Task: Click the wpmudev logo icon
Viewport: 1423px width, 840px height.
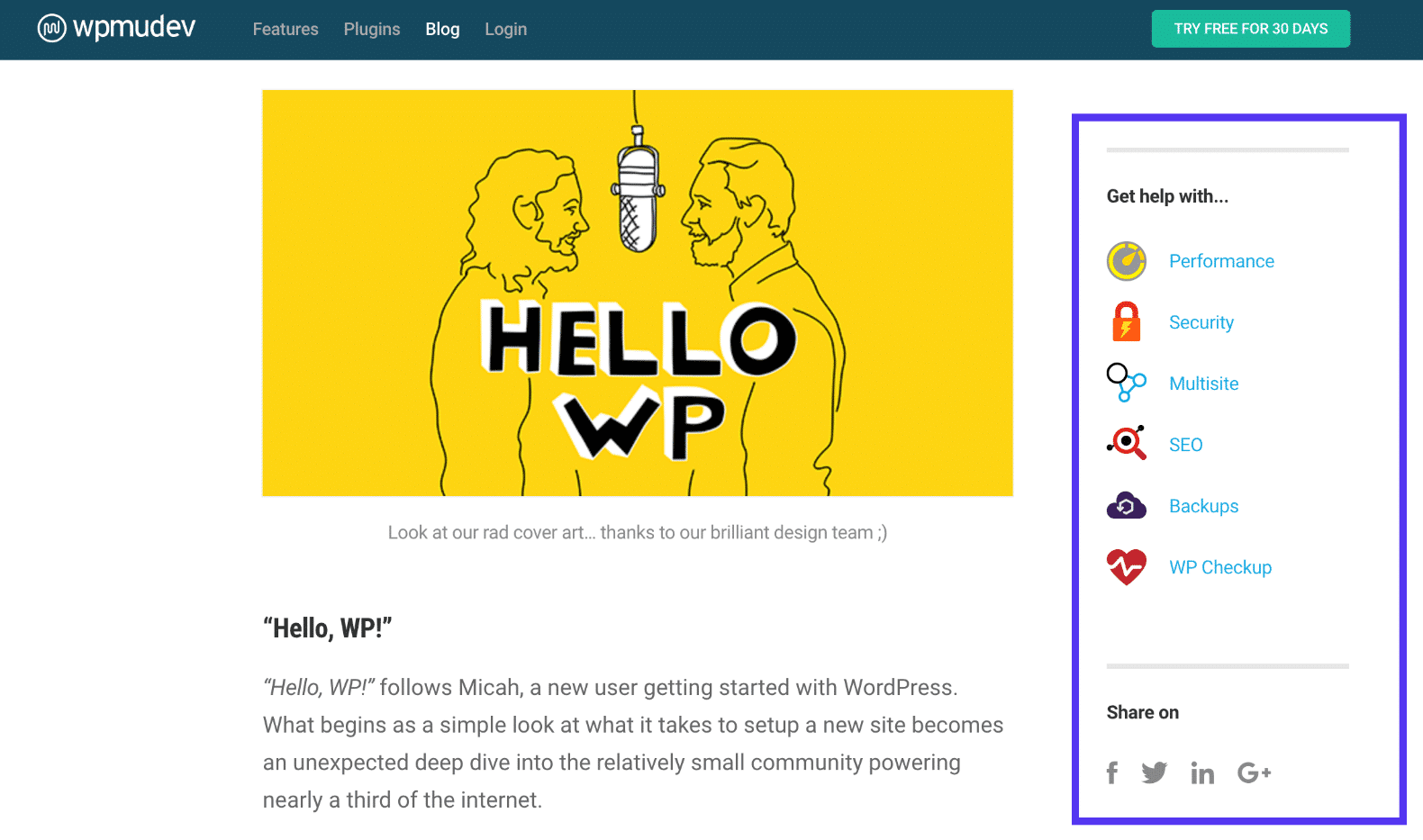Action: [52, 28]
